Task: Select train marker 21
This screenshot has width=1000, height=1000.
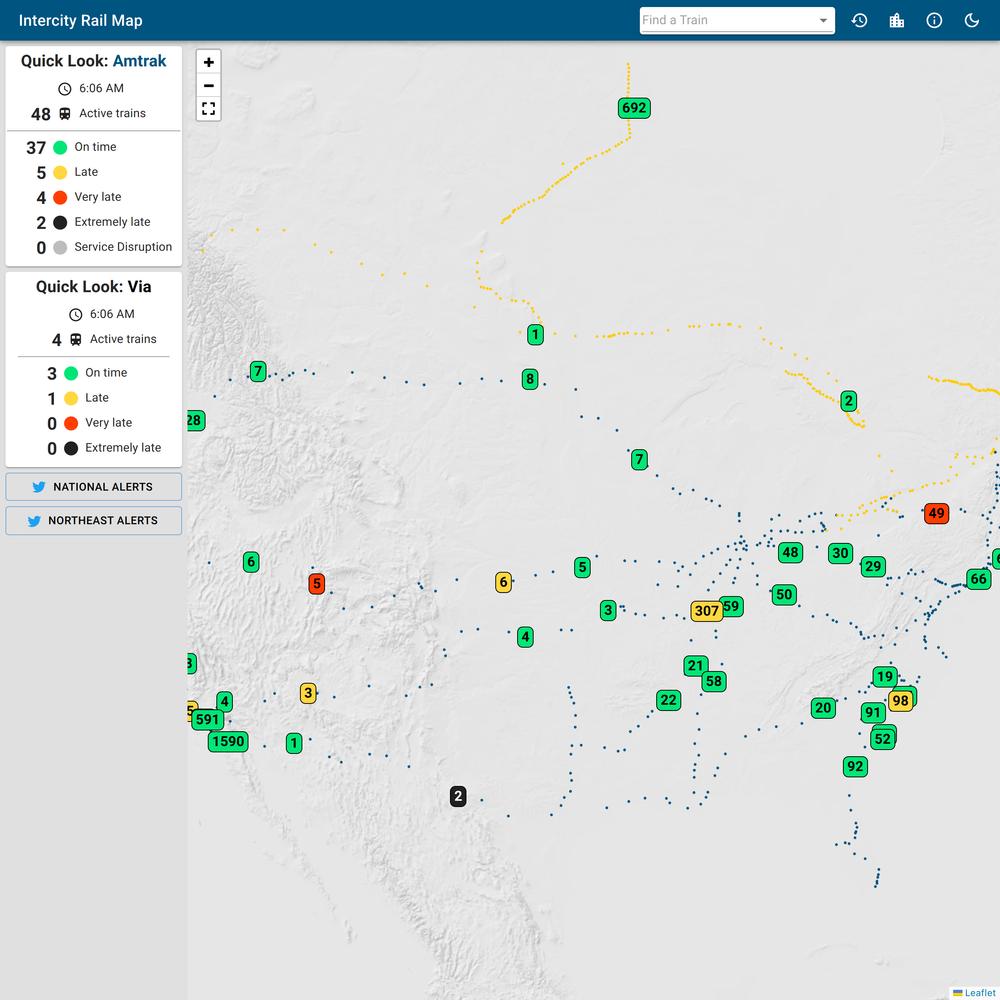Action: [695, 666]
